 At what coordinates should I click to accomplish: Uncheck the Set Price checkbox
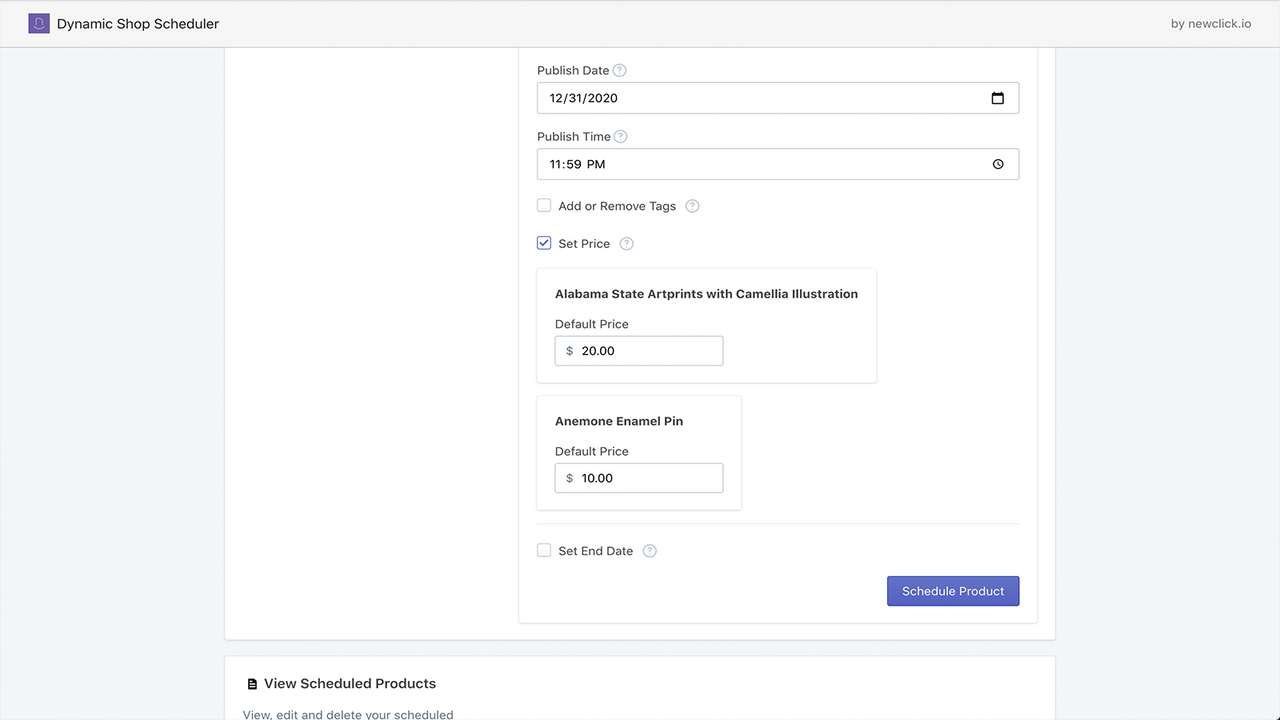(x=544, y=243)
